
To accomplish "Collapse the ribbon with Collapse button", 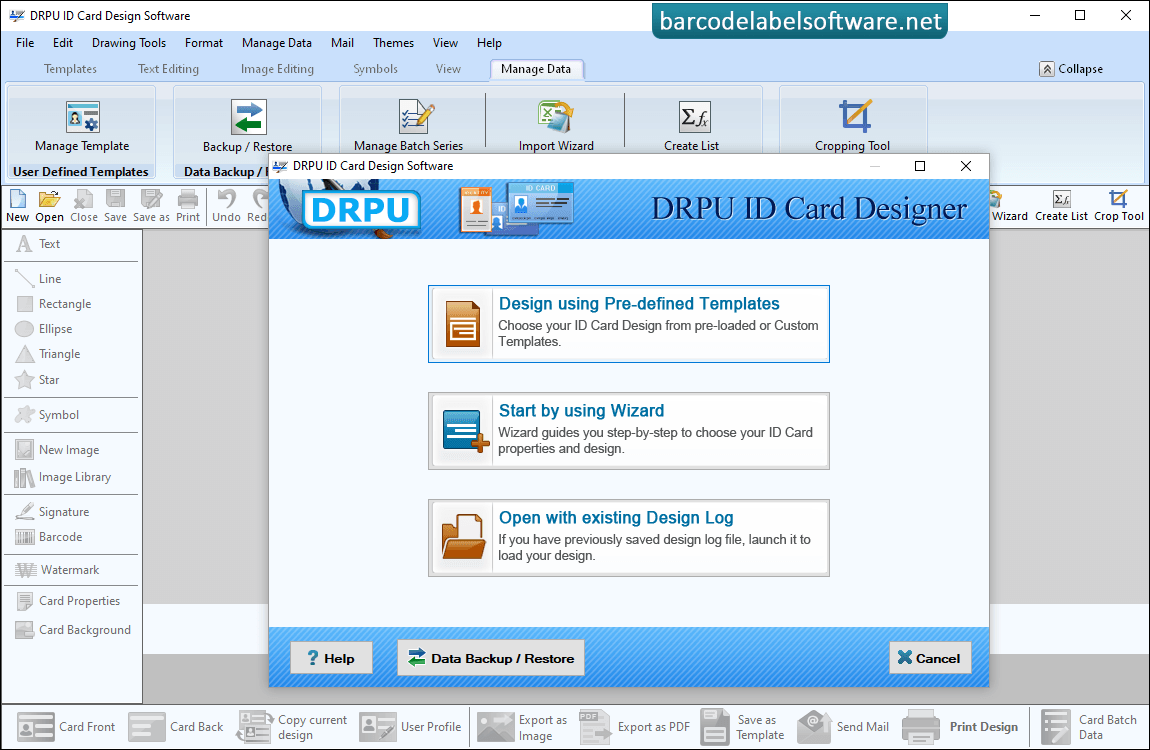I will tap(1071, 69).
